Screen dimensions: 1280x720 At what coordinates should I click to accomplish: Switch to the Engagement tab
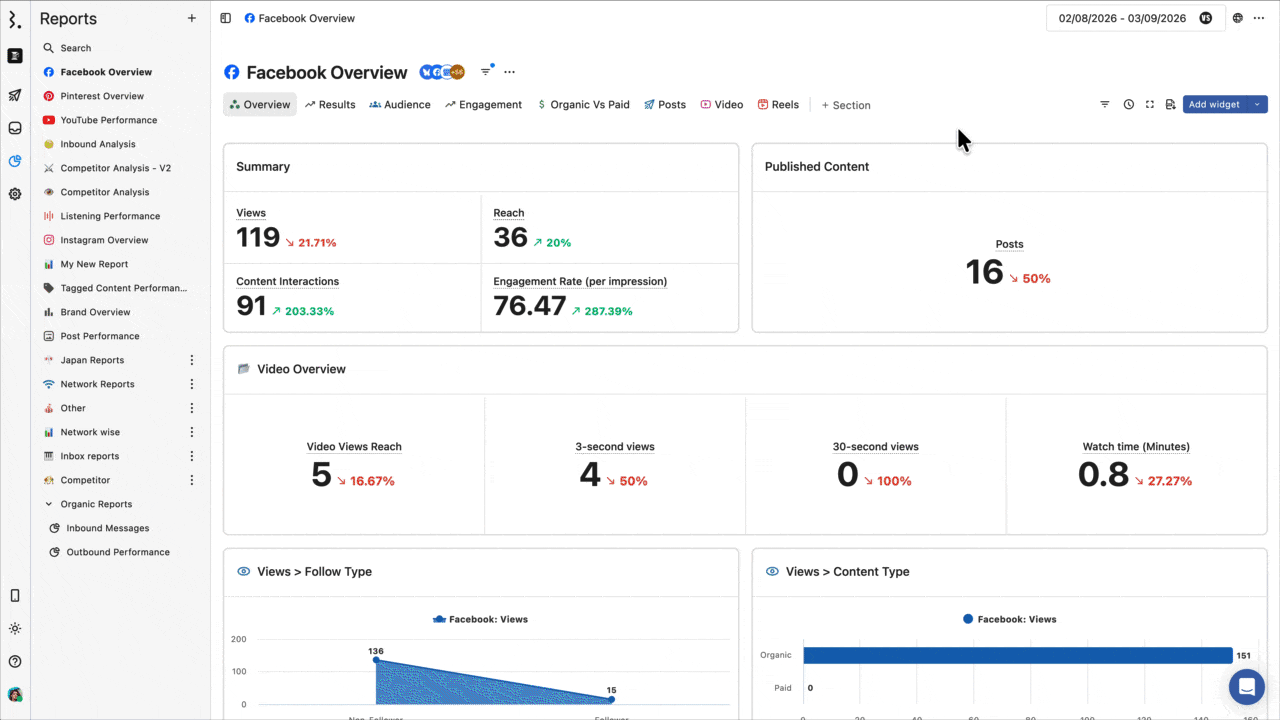coord(483,105)
